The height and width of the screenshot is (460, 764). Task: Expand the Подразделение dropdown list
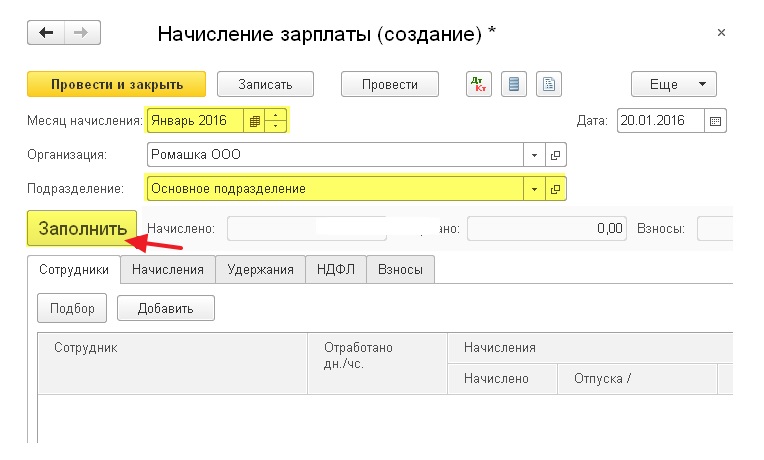coord(535,189)
